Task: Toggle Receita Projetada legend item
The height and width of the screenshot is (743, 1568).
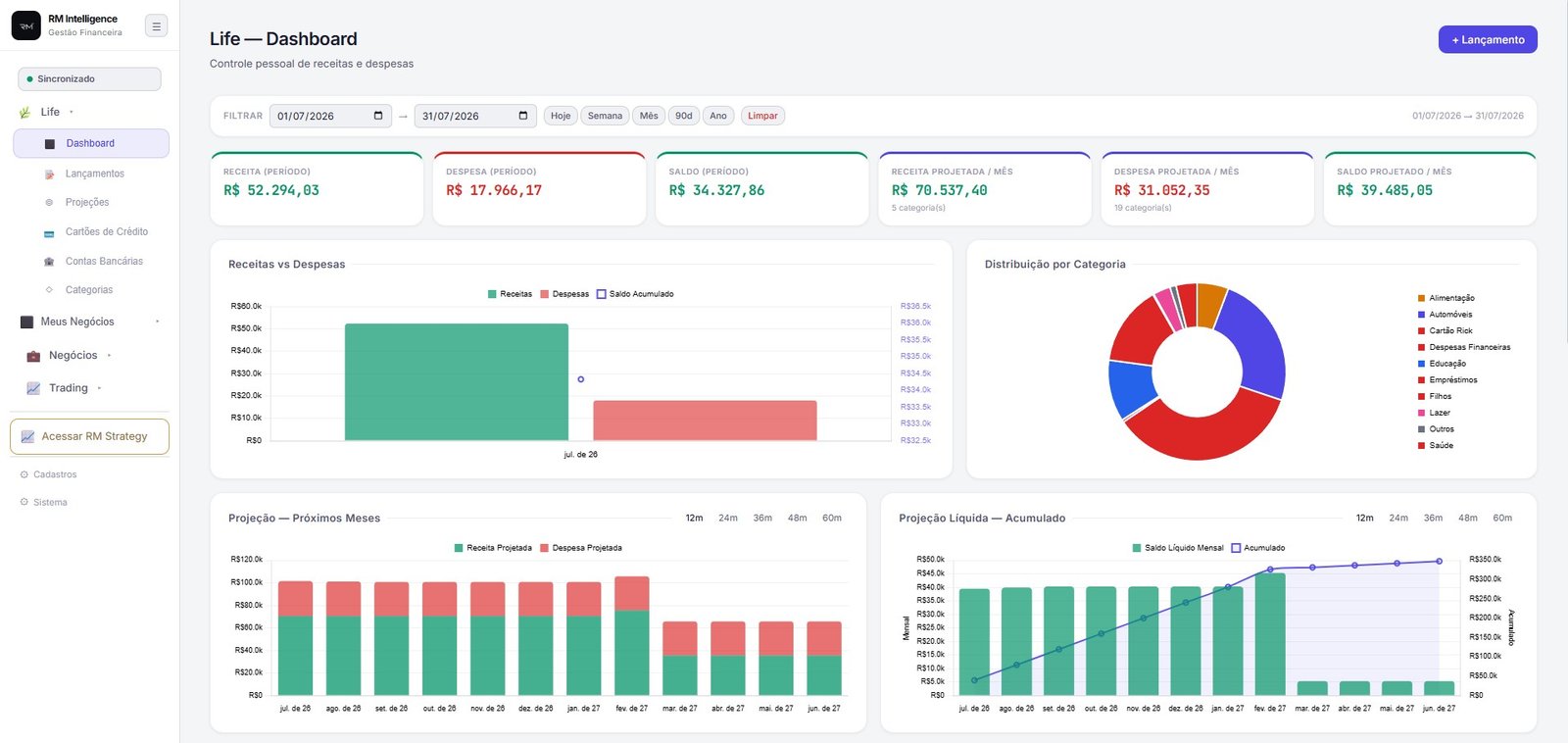Action: pyautogui.click(x=493, y=548)
